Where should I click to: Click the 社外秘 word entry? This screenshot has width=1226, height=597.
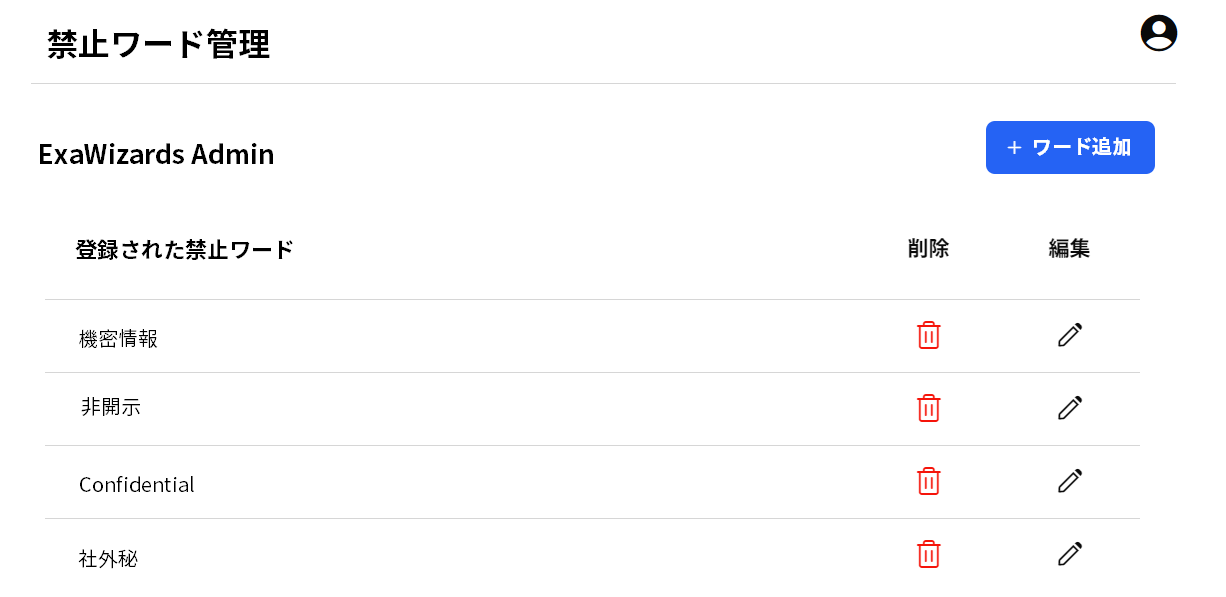108,558
